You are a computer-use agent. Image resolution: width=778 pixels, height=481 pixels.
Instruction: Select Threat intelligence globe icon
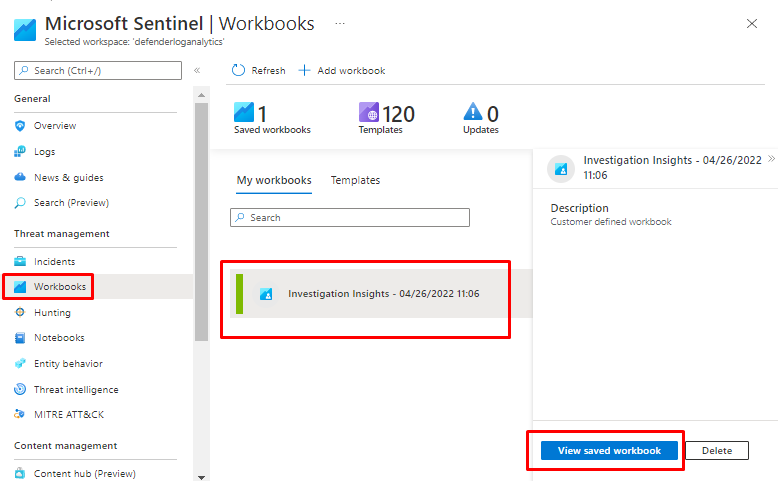[20, 390]
